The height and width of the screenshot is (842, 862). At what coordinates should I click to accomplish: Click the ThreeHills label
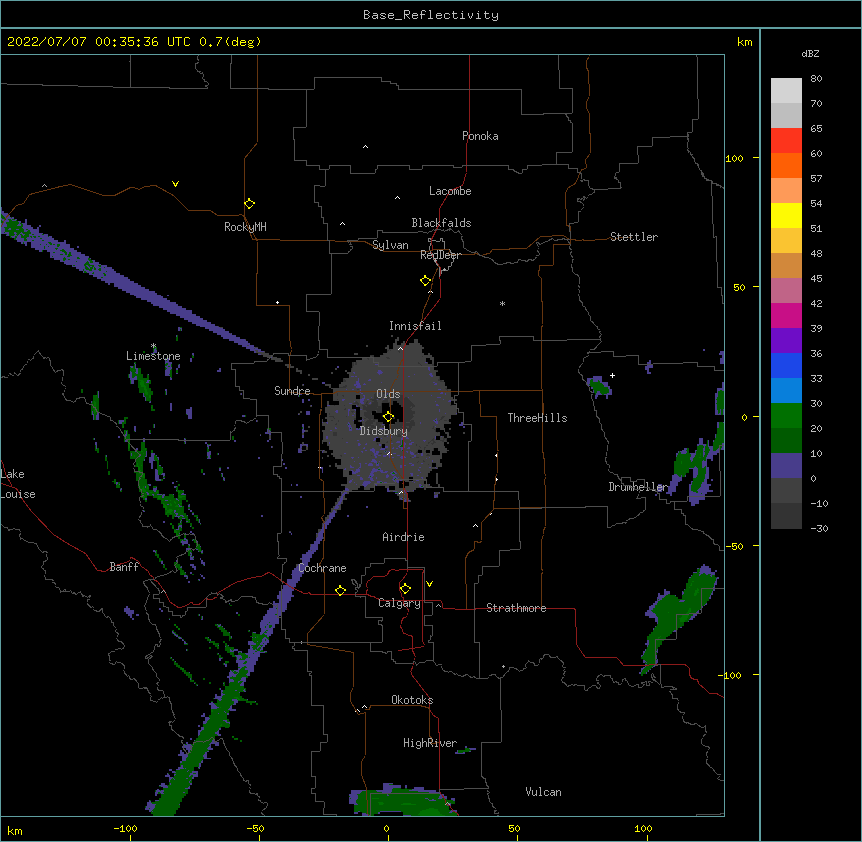537,418
